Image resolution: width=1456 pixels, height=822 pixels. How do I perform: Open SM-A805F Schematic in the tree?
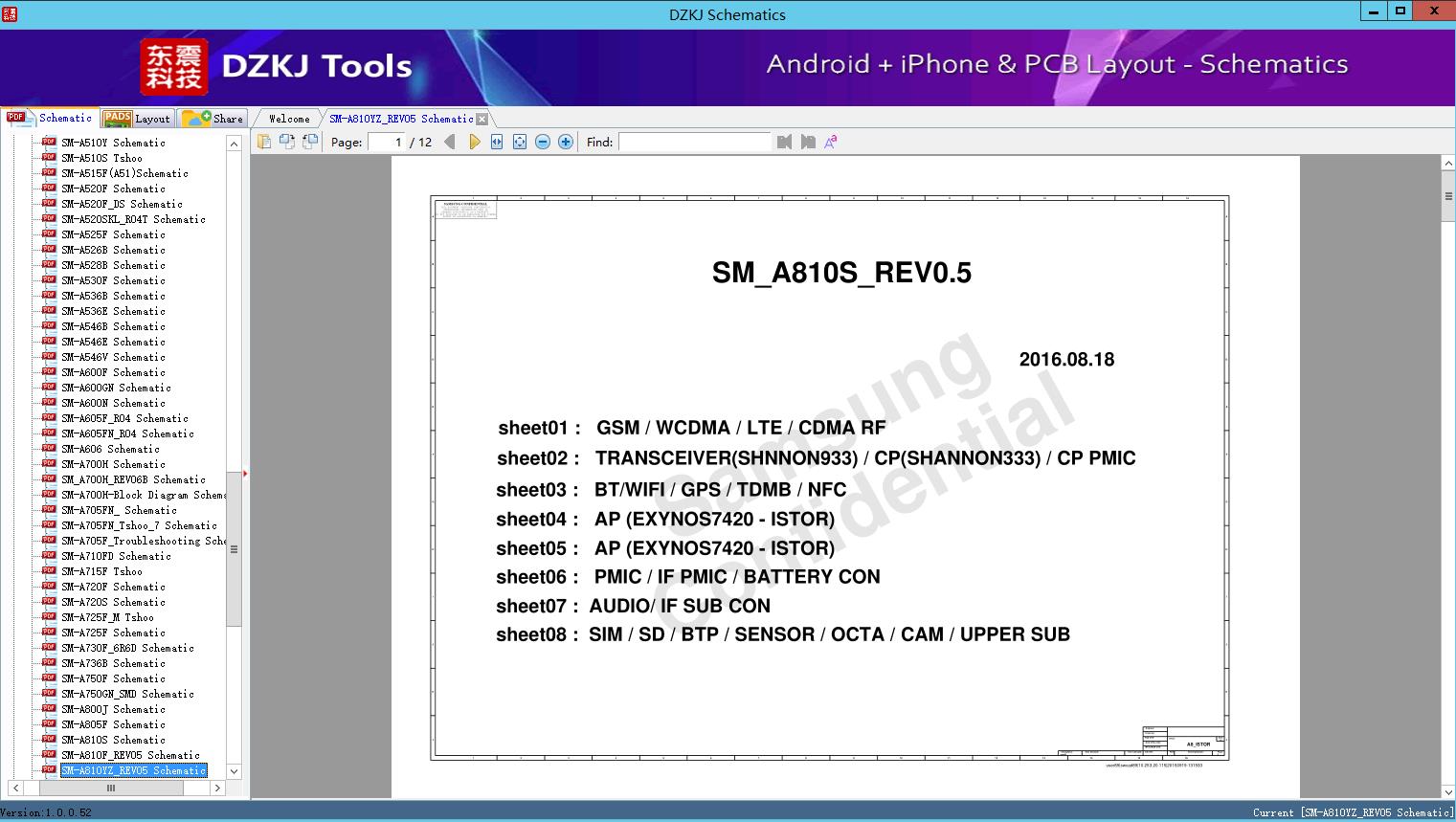(x=113, y=724)
